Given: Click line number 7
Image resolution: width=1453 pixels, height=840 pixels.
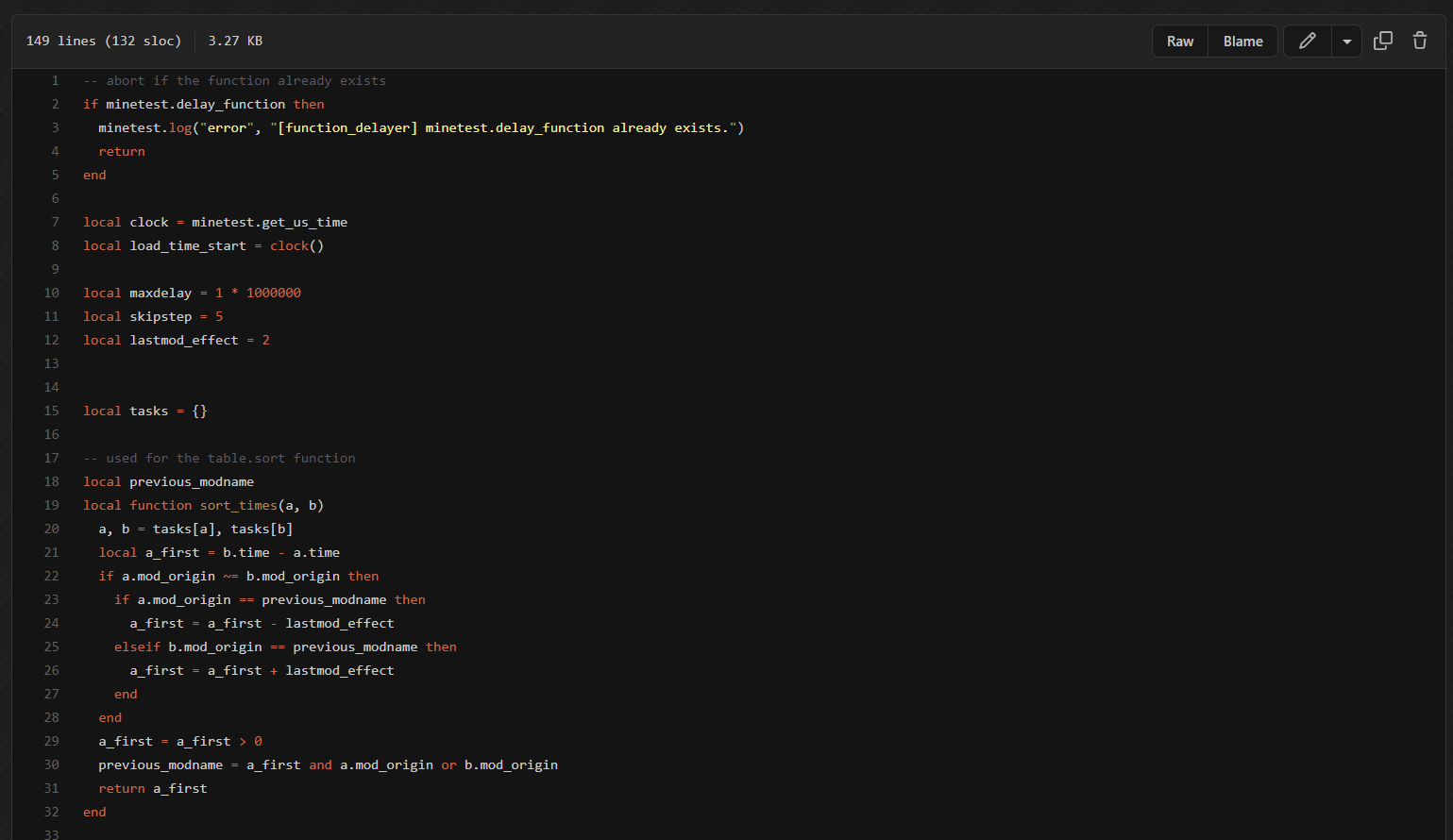Looking at the screenshot, I should point(55,222).
